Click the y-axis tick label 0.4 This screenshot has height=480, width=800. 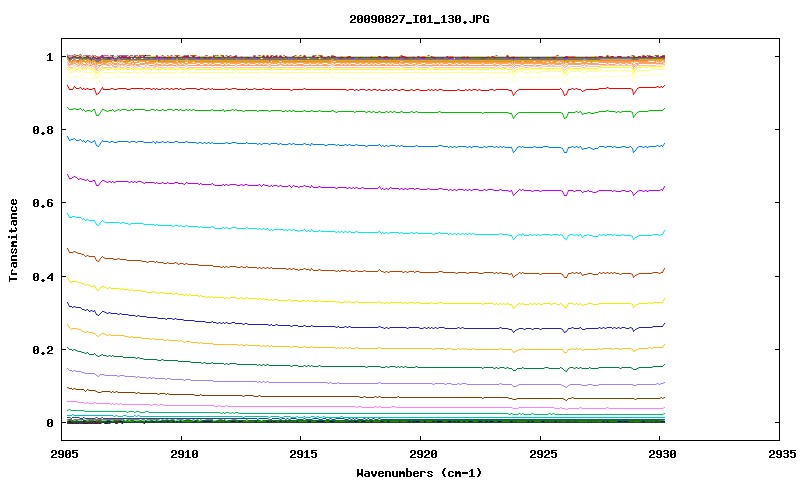click(43, 276)
